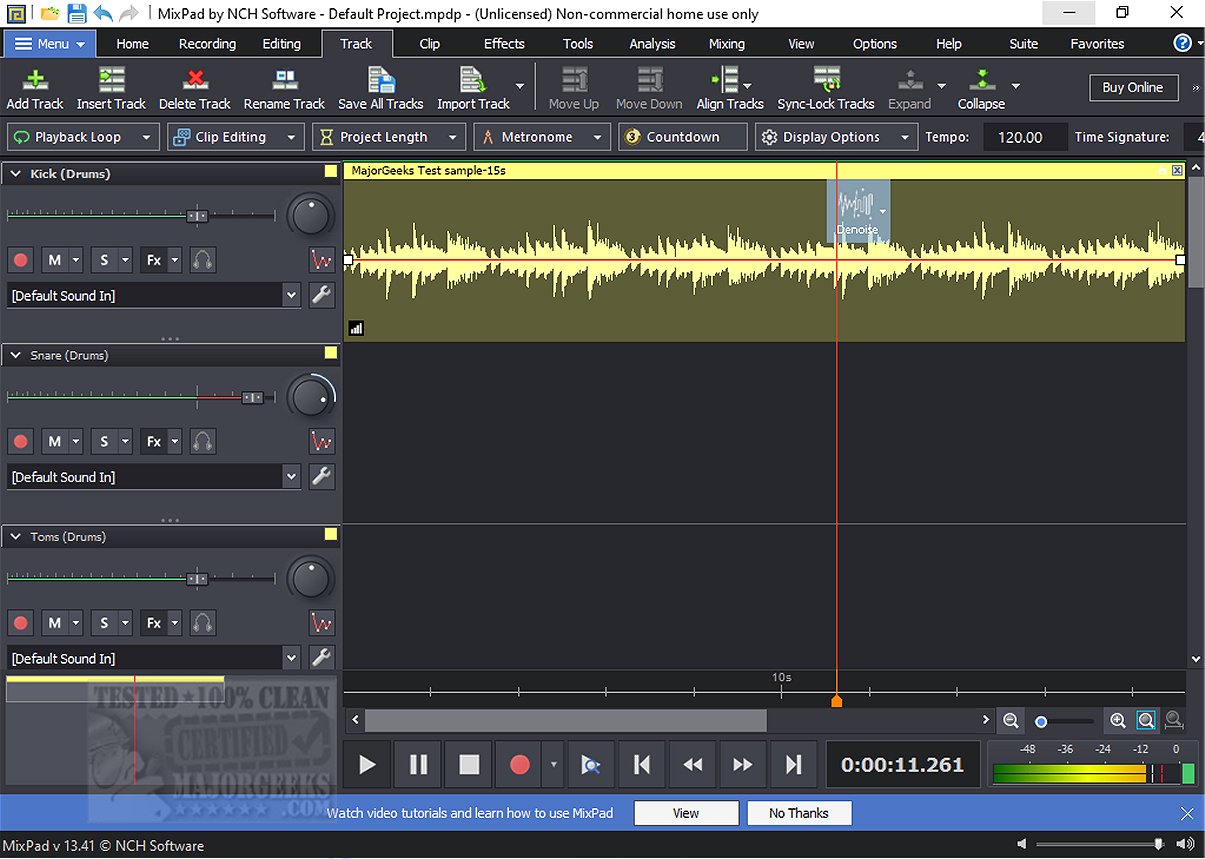This screenshot has height=859, width=1205.
Task: Click No Thanks on tutorial banner
Action: (x=798, y=813)
